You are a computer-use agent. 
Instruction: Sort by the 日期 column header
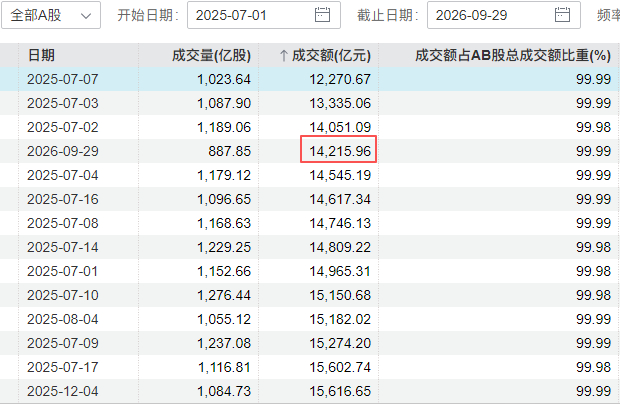(x=41, y=55)
